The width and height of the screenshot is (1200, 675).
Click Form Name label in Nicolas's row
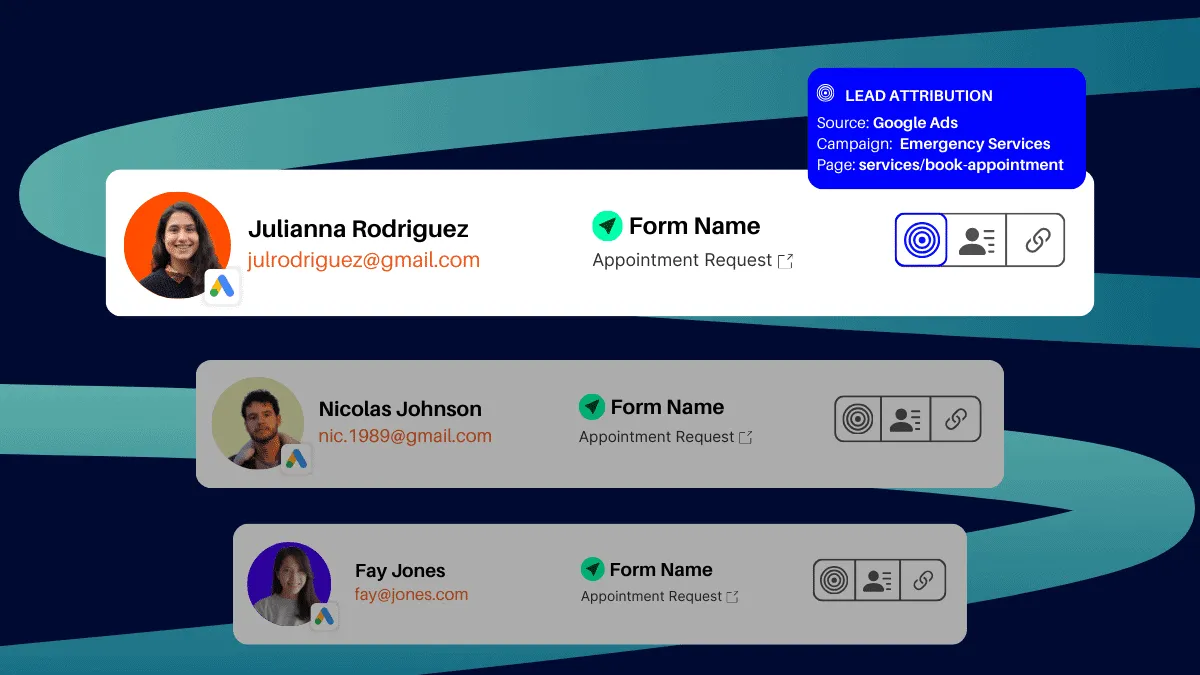(668, 407)
